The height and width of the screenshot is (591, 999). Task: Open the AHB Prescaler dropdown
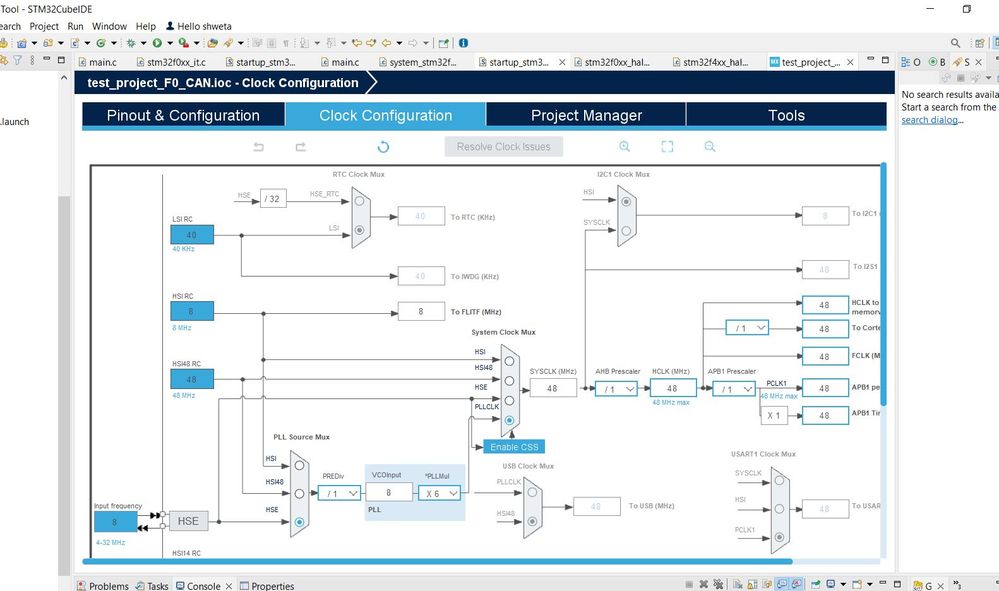point(616,388)
